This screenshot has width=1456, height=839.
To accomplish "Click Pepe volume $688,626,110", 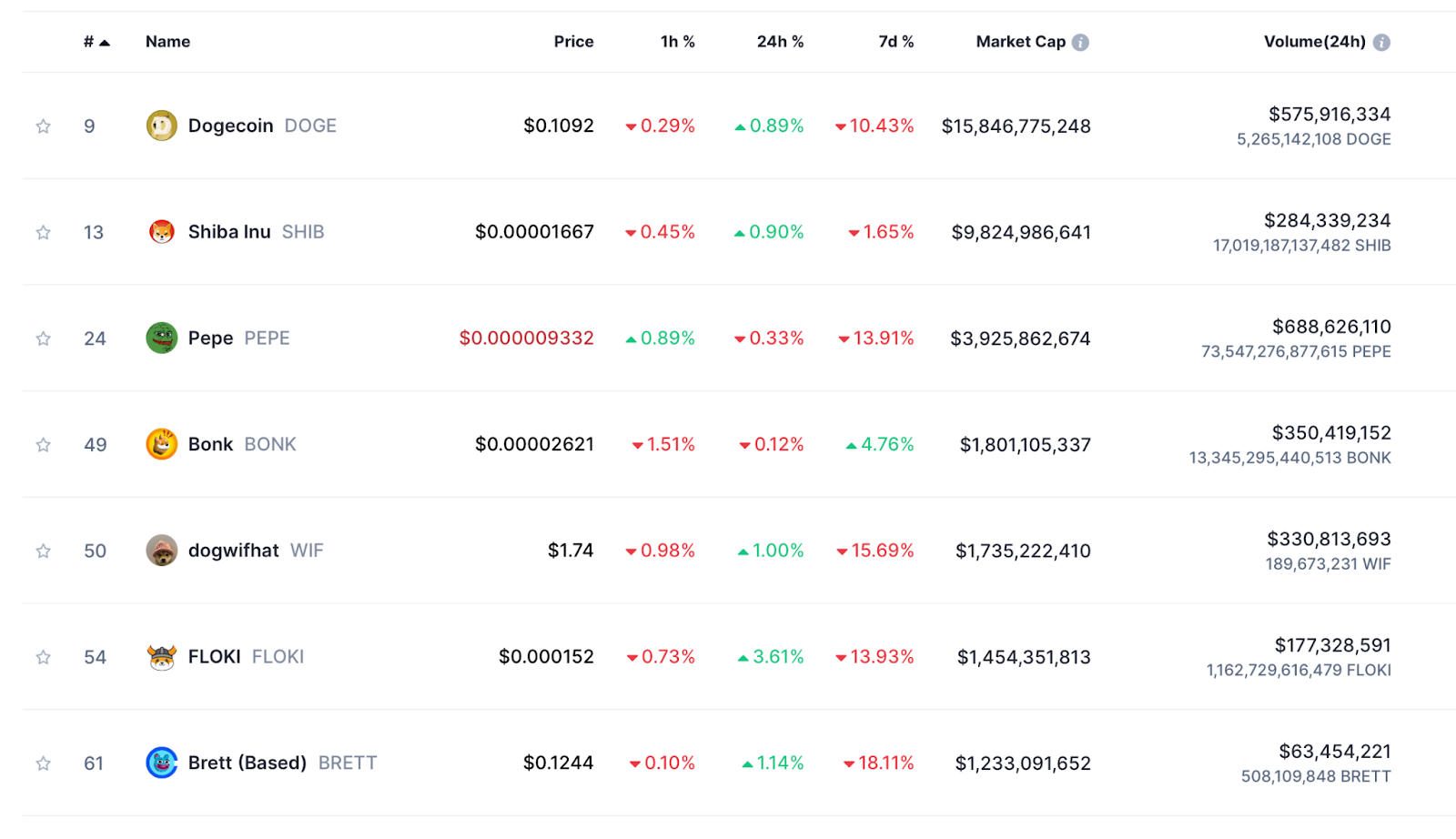I will 1331,327.
